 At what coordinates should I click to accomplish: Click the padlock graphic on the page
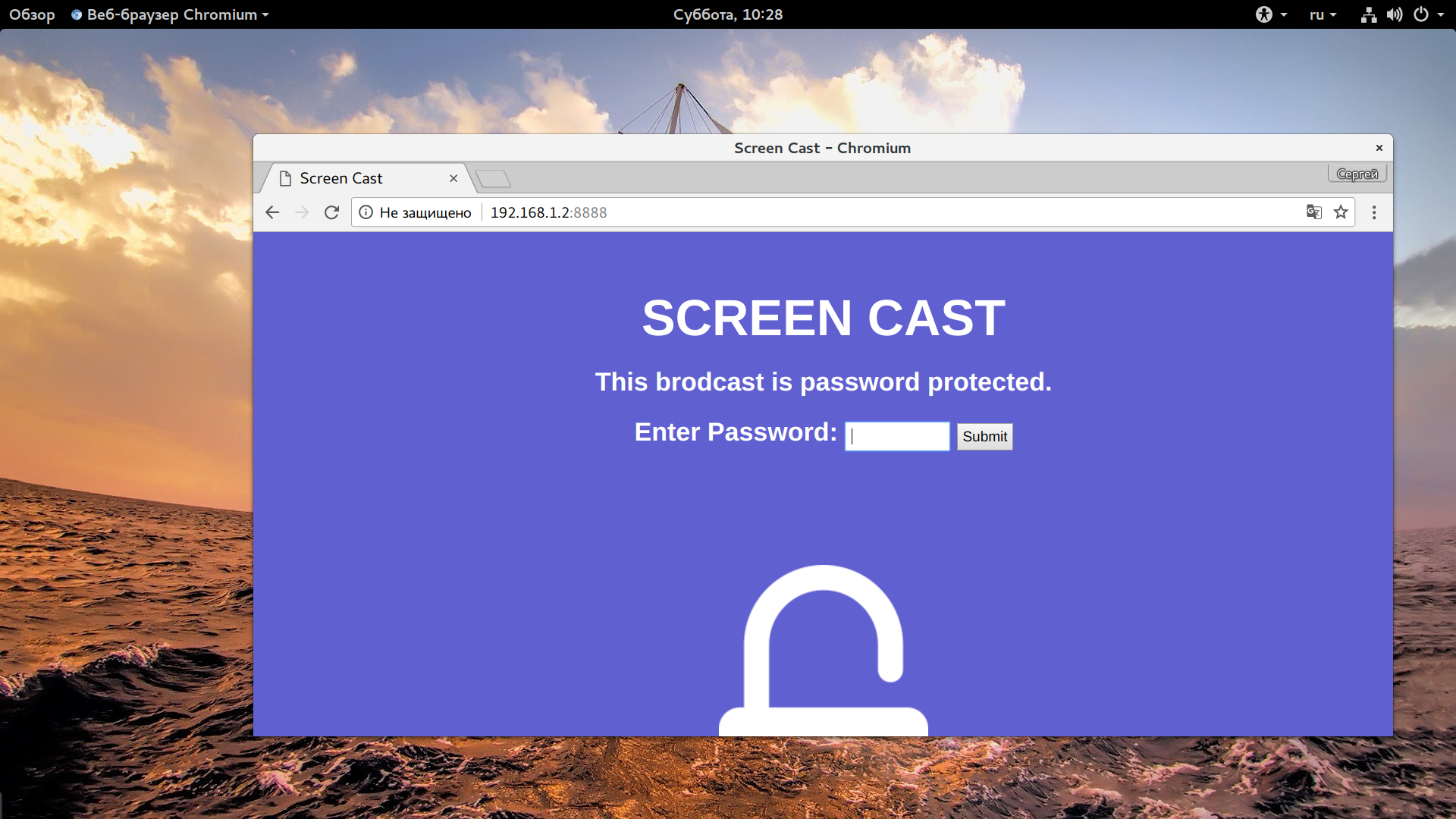[x=824, y=650]
